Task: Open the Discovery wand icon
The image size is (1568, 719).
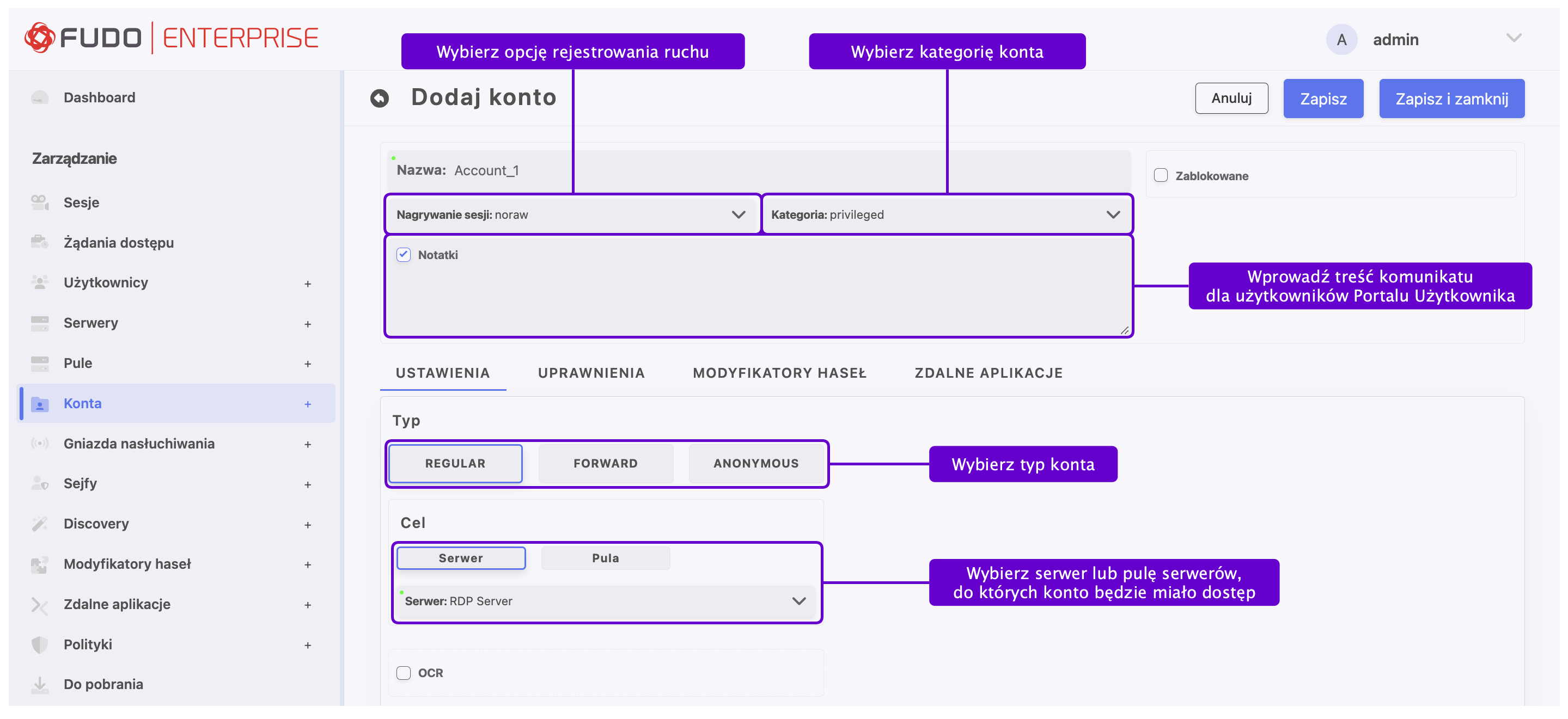Action: (40, 524)
